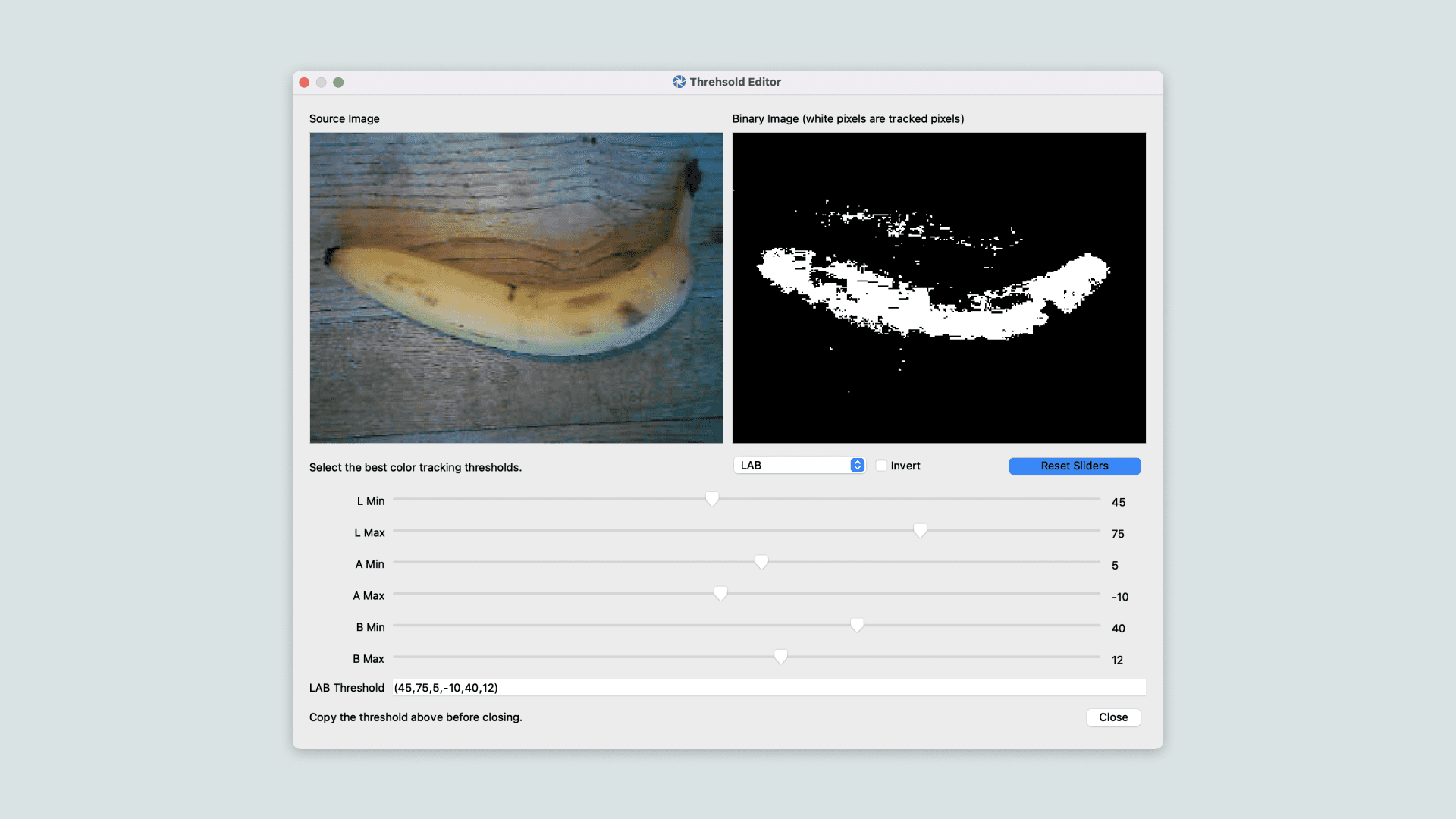This screenshot has width=1456, height=819.
Task: Click the A Max slider thumb
Action: click(720, 594)
